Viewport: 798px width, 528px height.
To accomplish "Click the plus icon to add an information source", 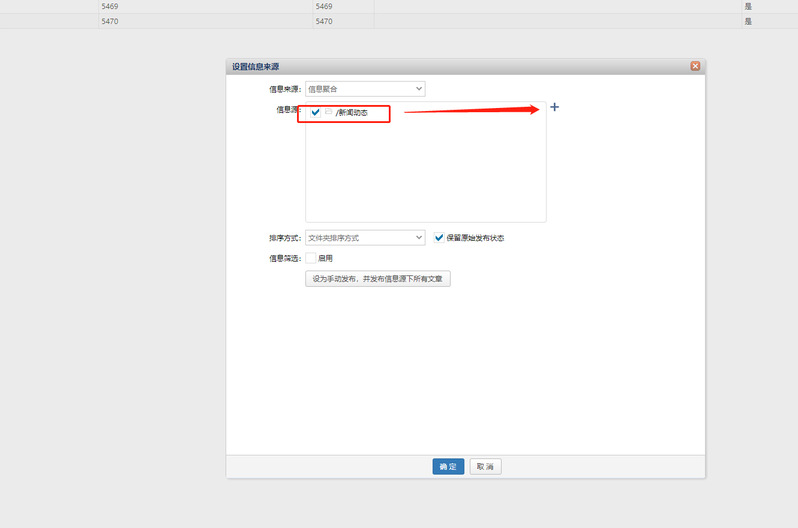I will tap(554, 108).
